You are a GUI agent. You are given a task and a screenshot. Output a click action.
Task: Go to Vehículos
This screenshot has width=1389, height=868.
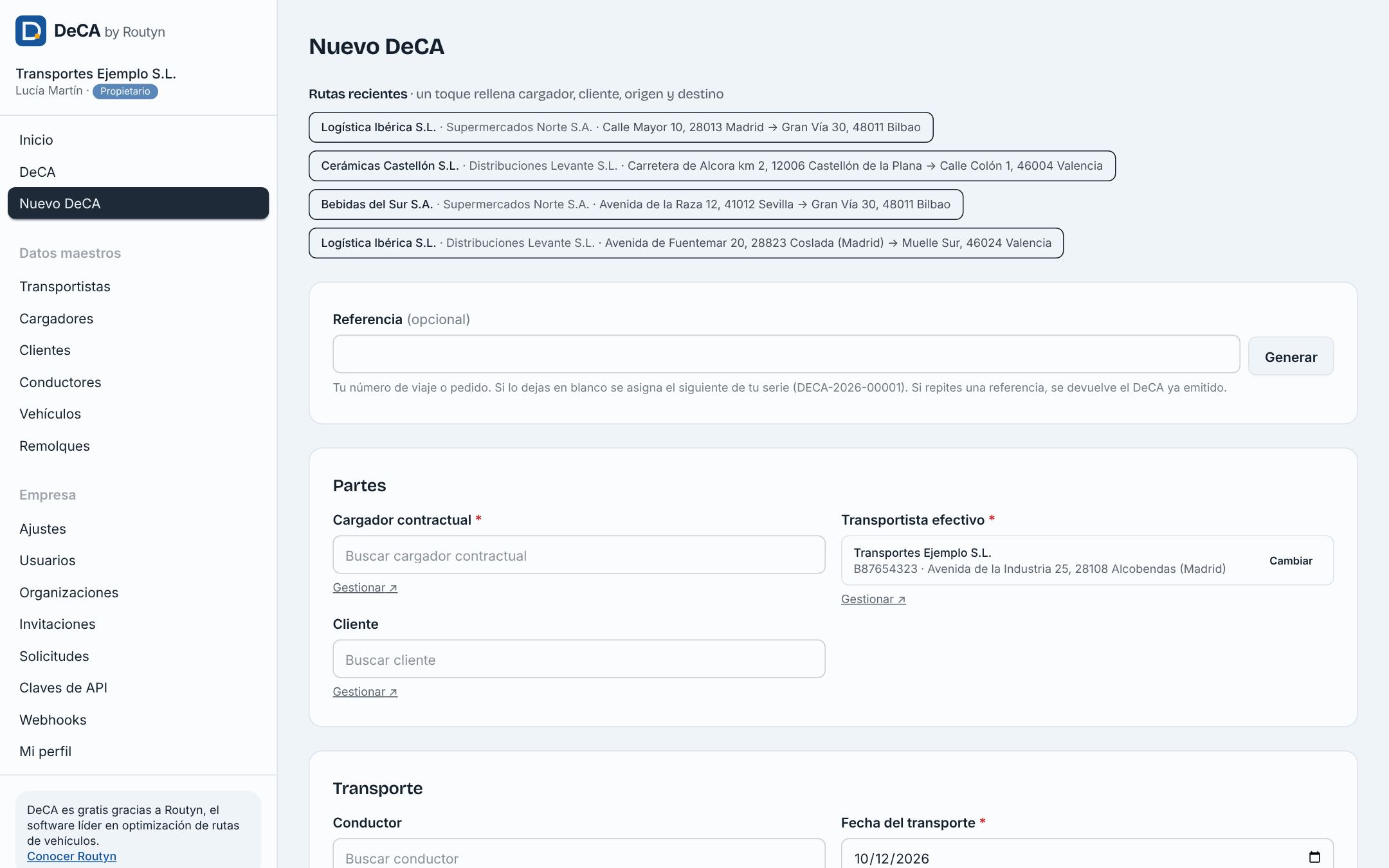(138, 414)
